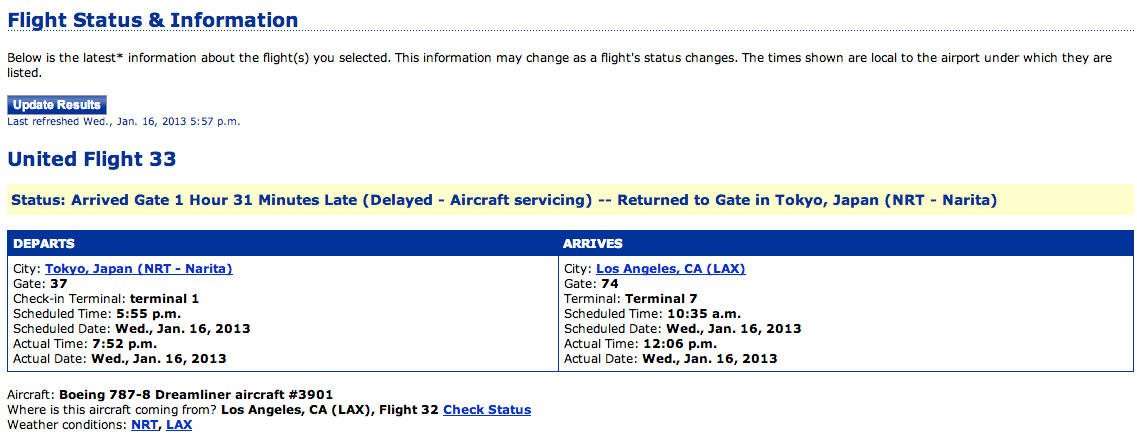The image size is (1137, 443).
Task: Click the Flight Status & Information heading
Action: click(x=153, y=20)
